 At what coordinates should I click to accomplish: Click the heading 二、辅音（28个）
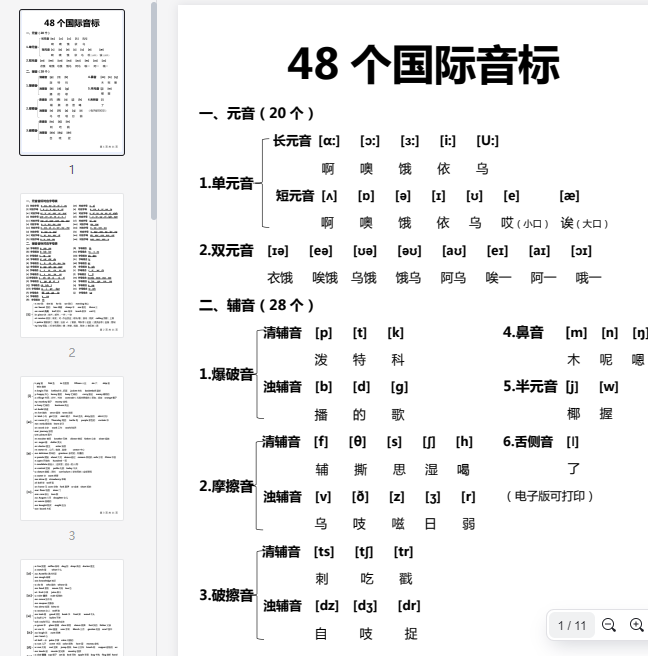(x=258, y=305)
